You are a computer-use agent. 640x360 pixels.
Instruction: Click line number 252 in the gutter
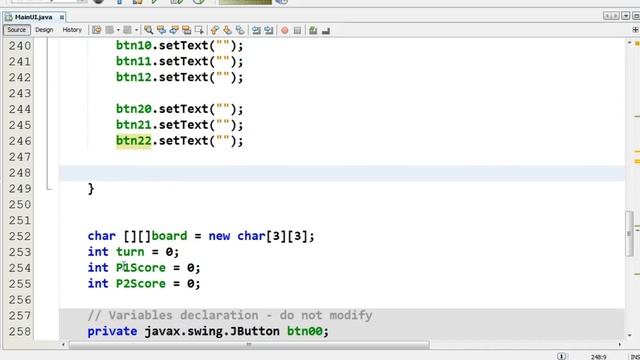[20, 236]
